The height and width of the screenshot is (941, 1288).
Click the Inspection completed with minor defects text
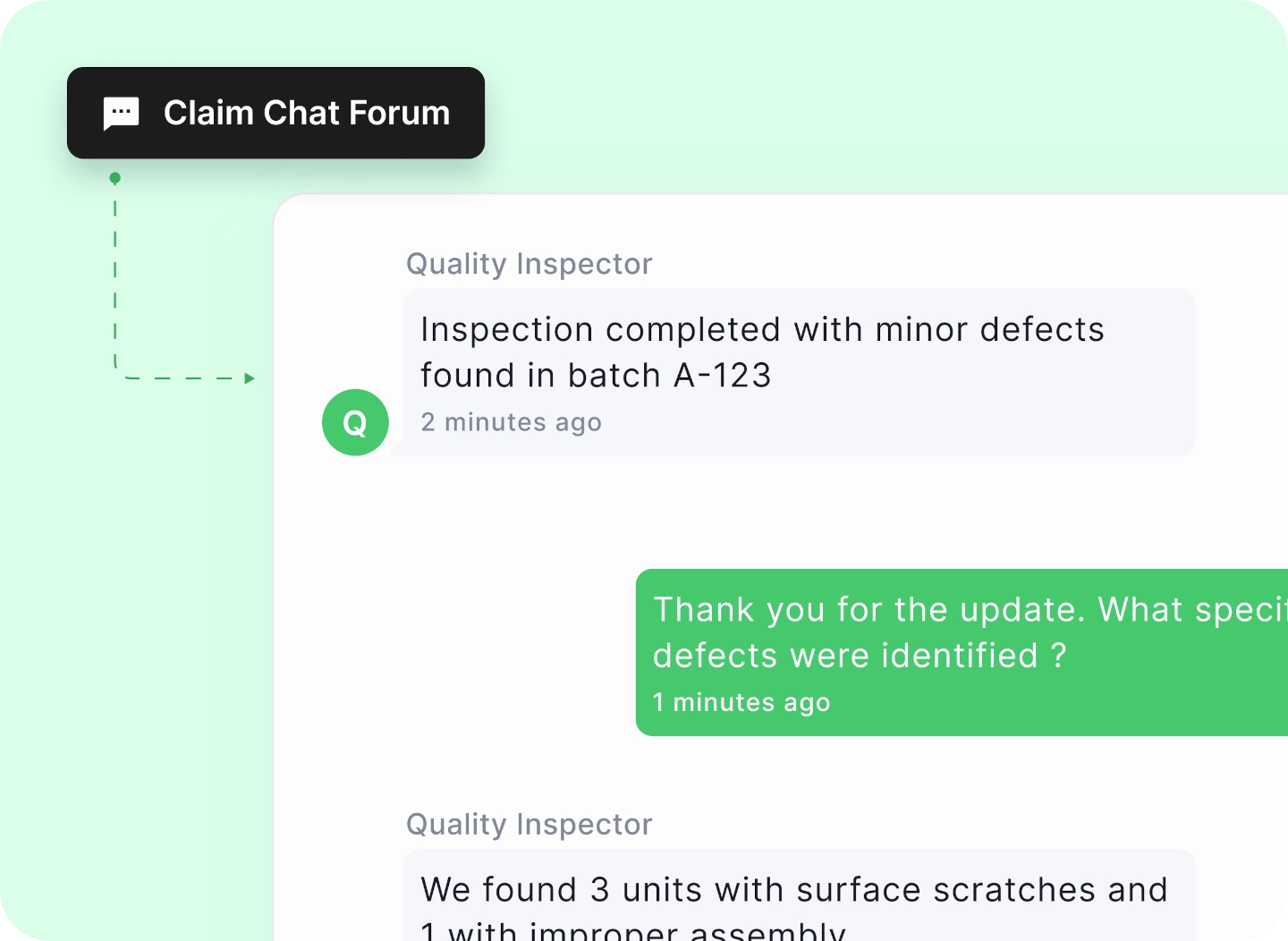(x=762, y=330)
